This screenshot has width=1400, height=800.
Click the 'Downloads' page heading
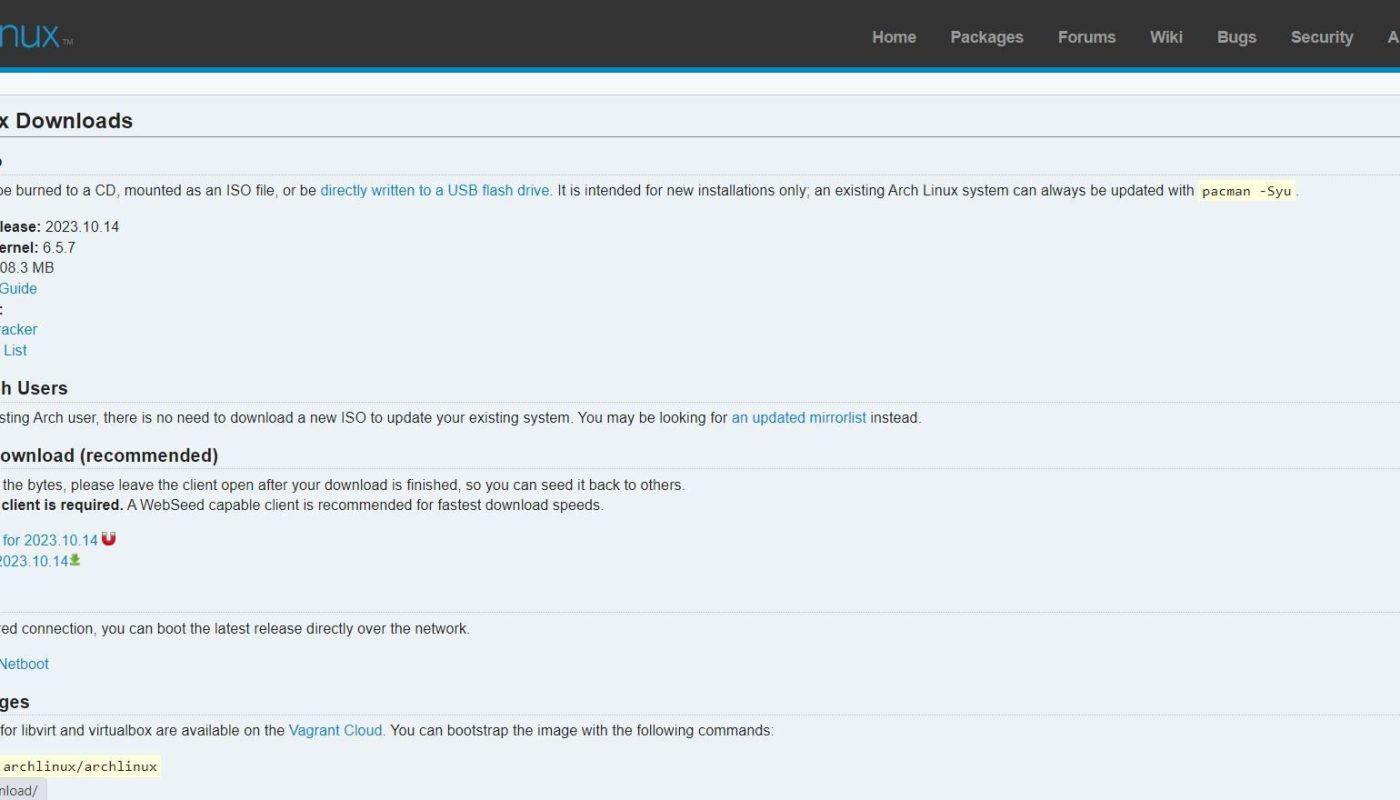74,121
